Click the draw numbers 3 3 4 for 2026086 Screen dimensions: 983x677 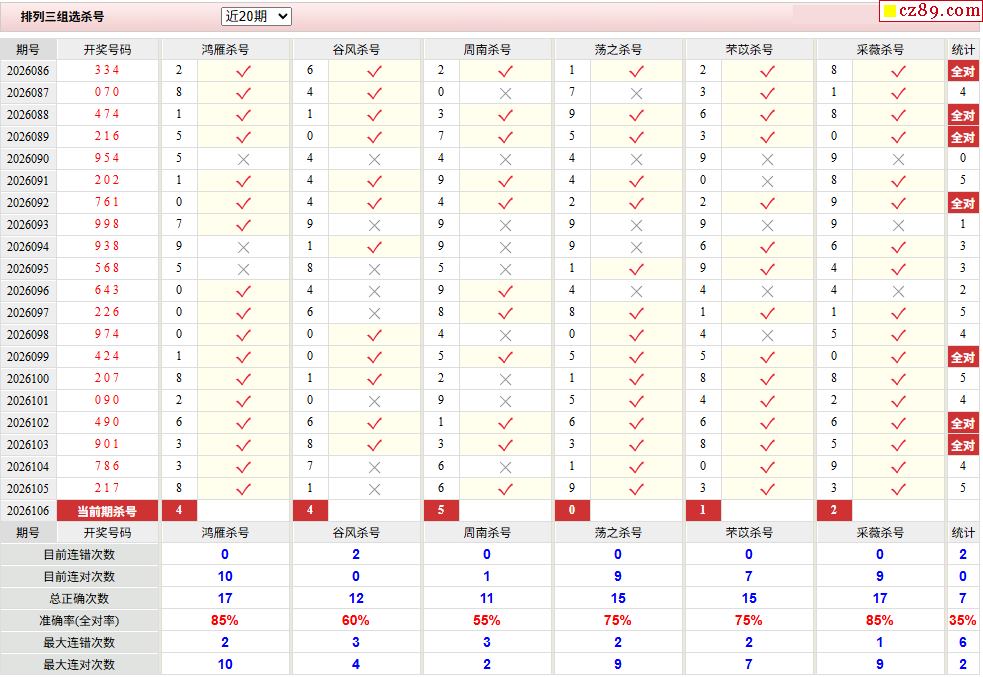(x=107, y=71)
